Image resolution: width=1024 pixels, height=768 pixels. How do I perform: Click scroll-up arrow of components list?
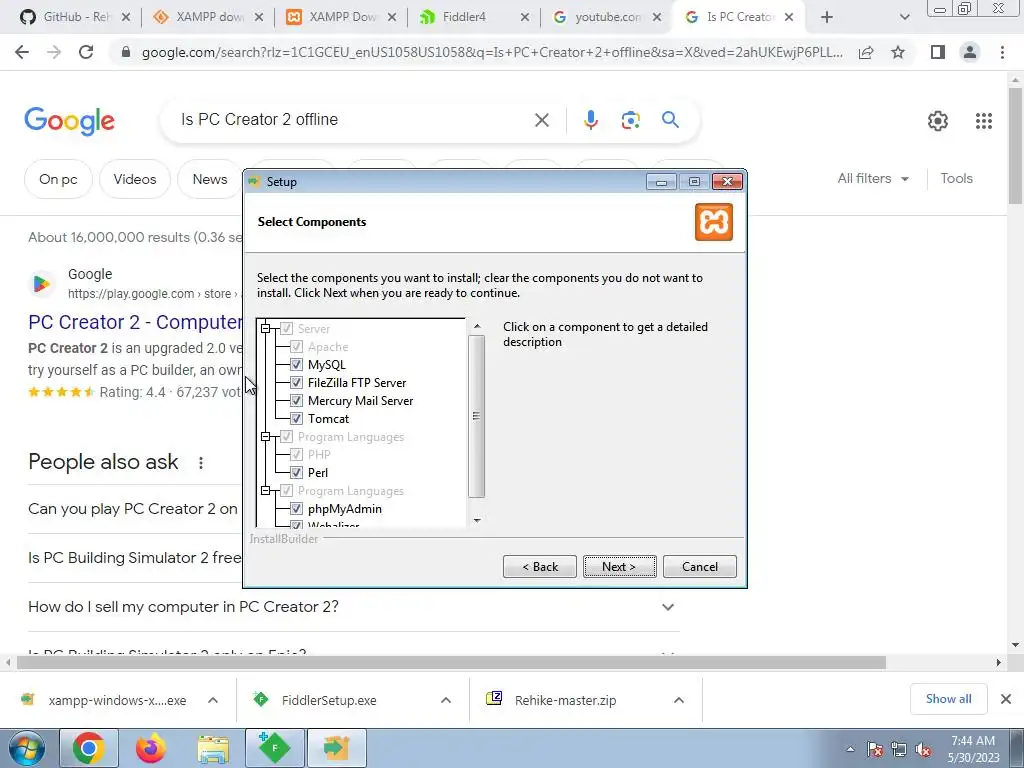point(477,326)
